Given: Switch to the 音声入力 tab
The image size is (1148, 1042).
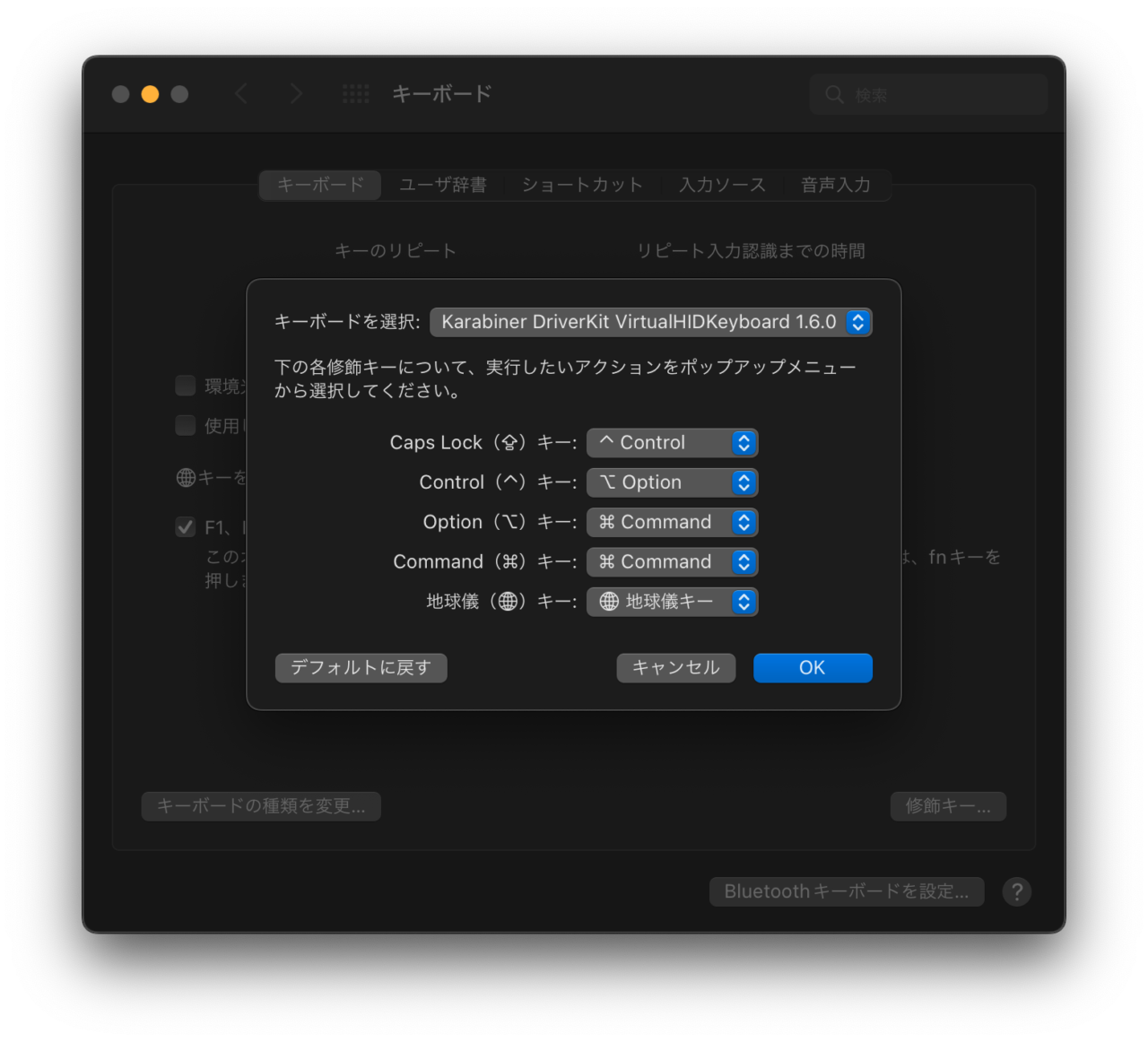Looking at the screenshot, I should click(x=836, y=185).
